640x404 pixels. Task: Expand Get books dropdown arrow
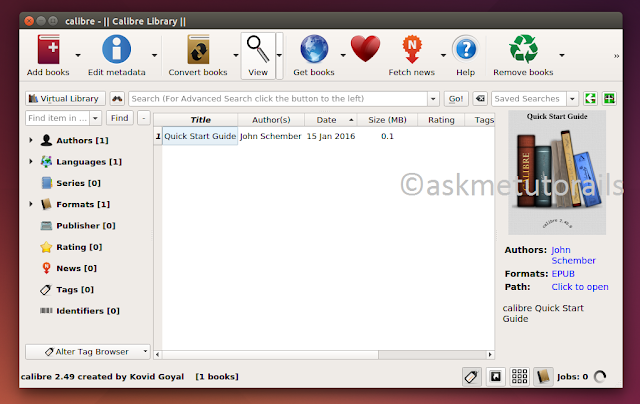343,55
